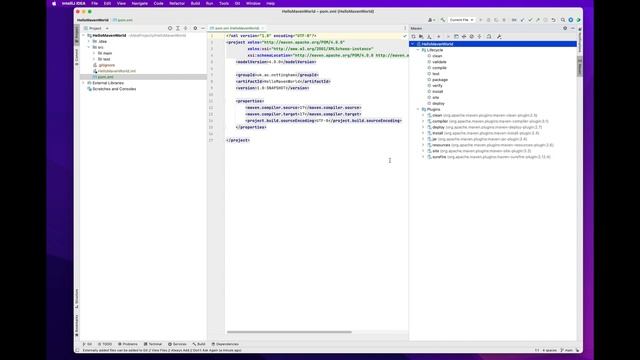Open Maven Settings wrench icon
Viewport: 640px width, 360px height.
click(499, 37)
